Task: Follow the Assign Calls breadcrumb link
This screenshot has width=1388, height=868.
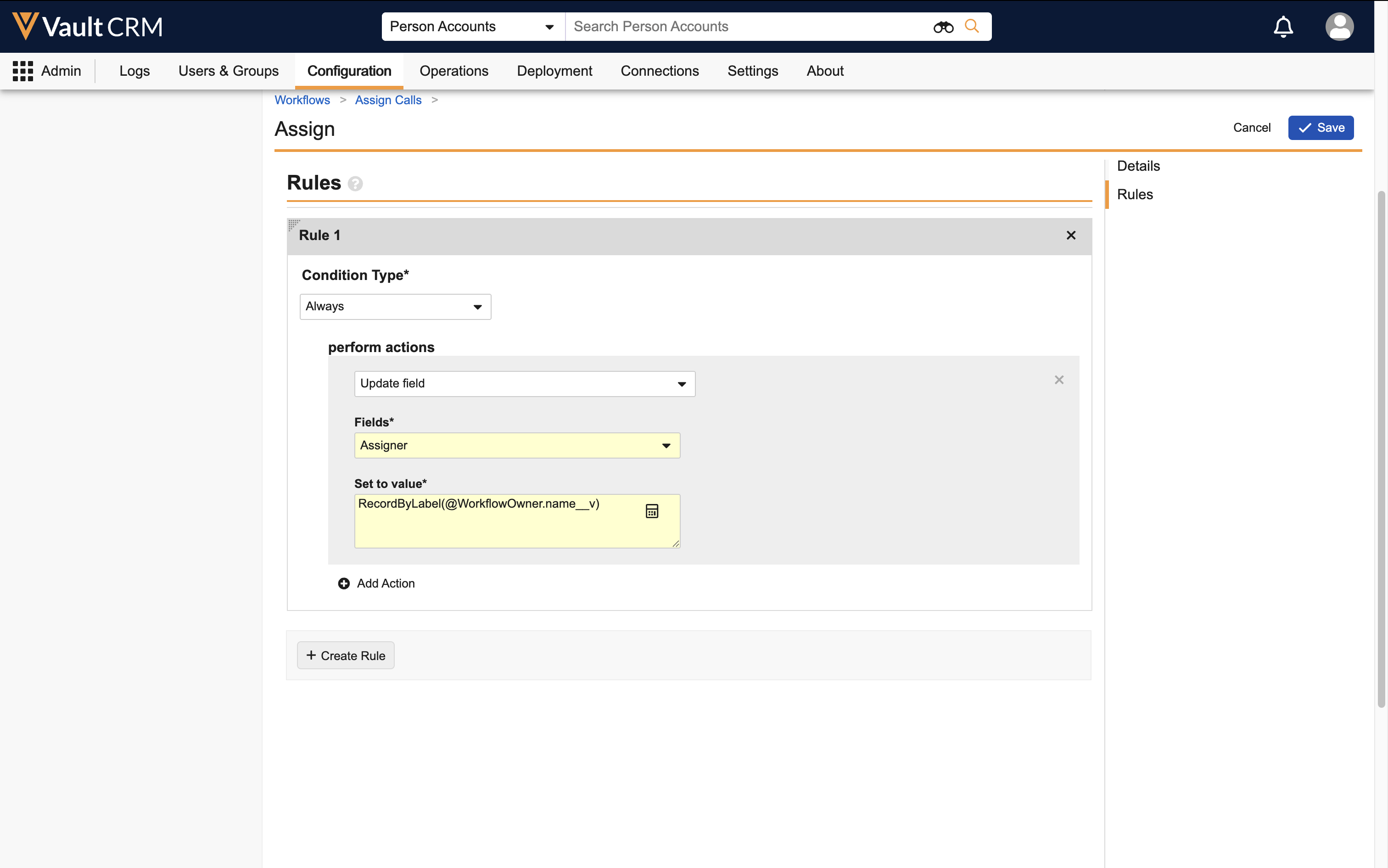Action: coord(388,100)
